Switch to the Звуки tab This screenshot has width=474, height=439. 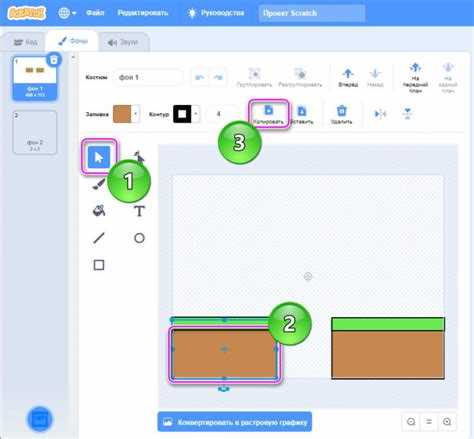[123, 42]
